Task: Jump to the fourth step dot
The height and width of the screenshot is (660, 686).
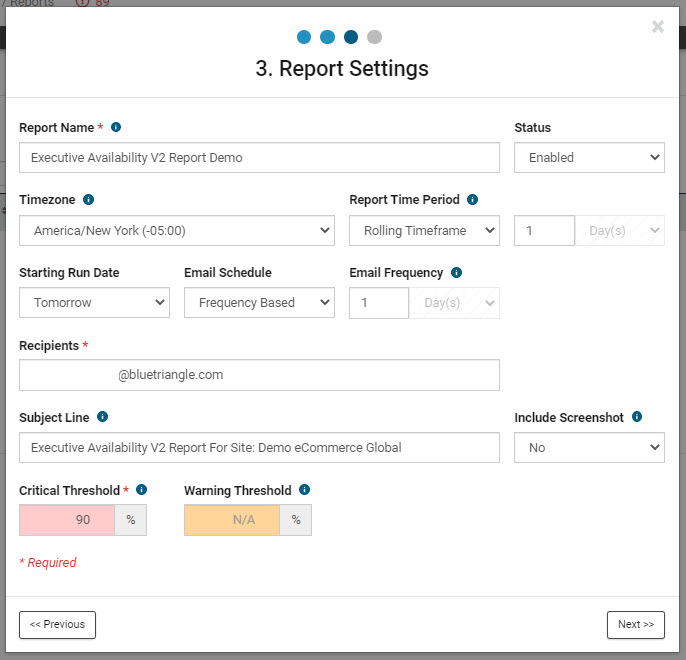Action: (x=374, y=38)
